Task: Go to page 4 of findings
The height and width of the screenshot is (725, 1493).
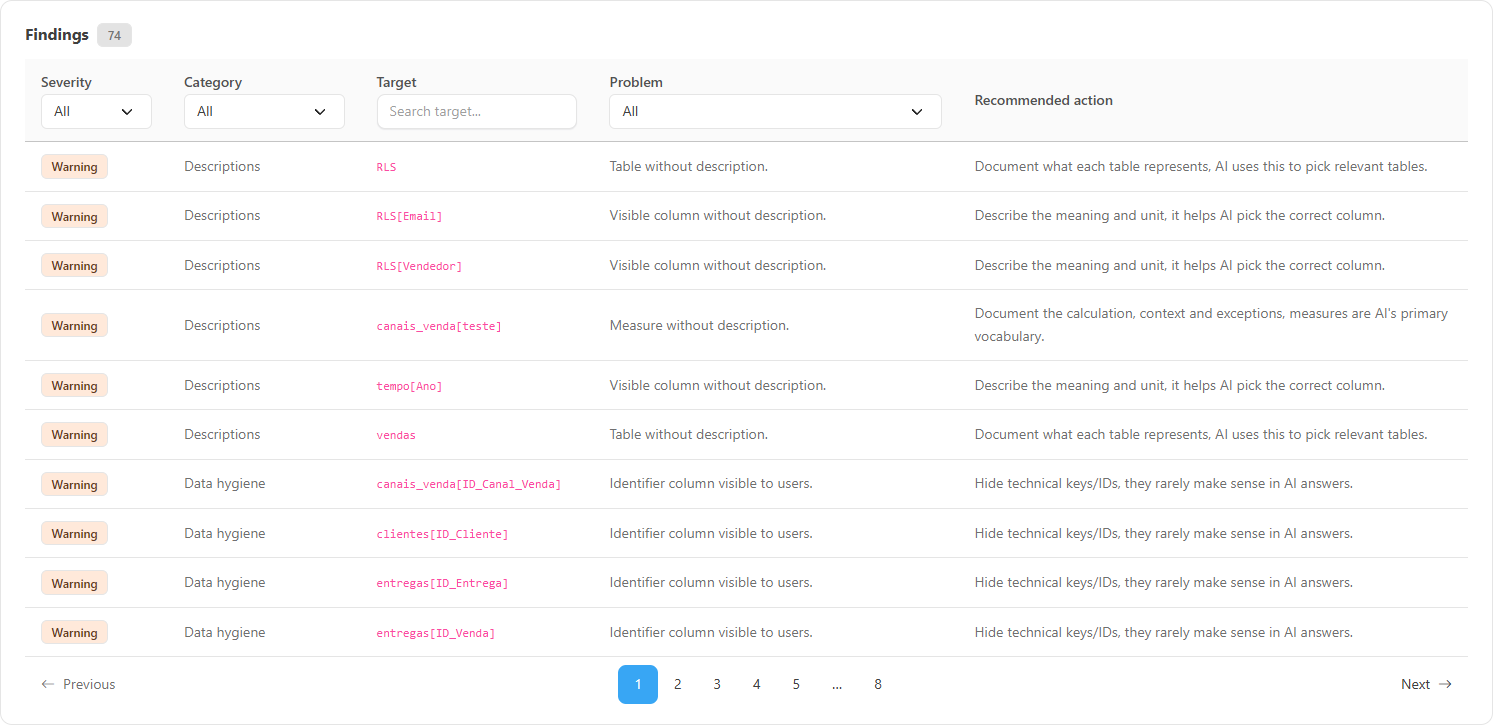Action: (756, 684)
